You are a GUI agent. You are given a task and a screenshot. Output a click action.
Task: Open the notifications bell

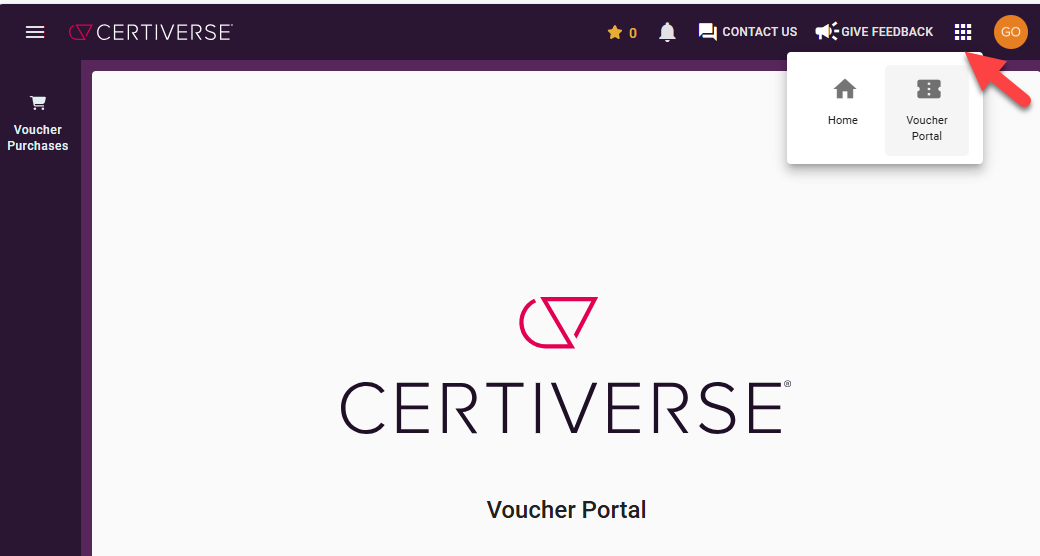[x=667, y=32]
